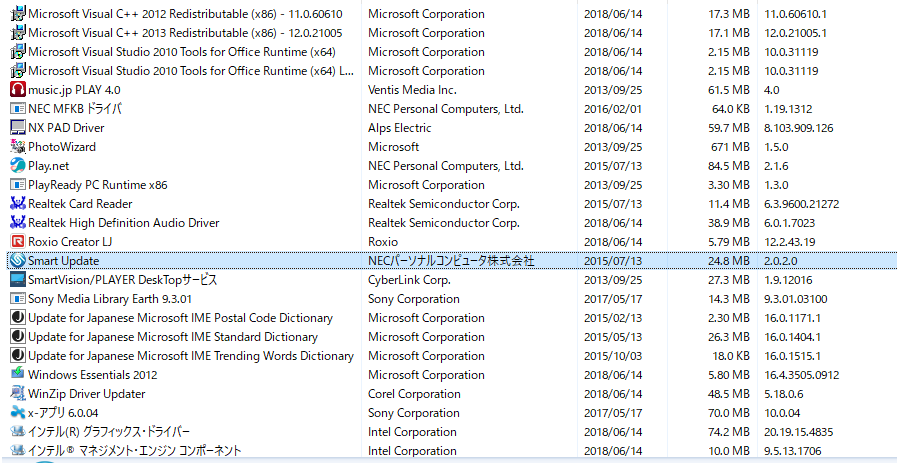Click the Office Runtime (x64) 10.0.31119 first row icon
897x463 pixels.
coord(18,52)
